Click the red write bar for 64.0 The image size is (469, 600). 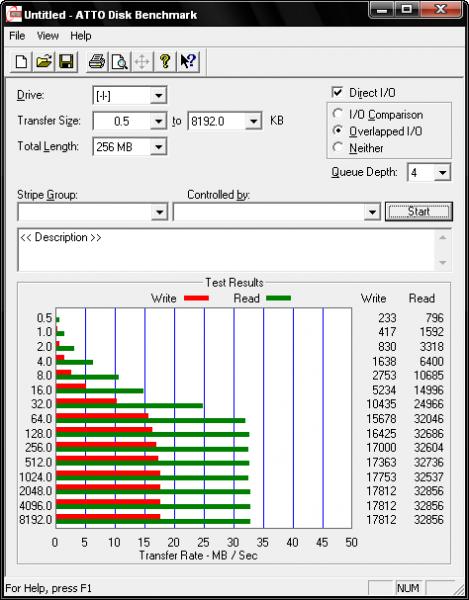coord(102,416)
